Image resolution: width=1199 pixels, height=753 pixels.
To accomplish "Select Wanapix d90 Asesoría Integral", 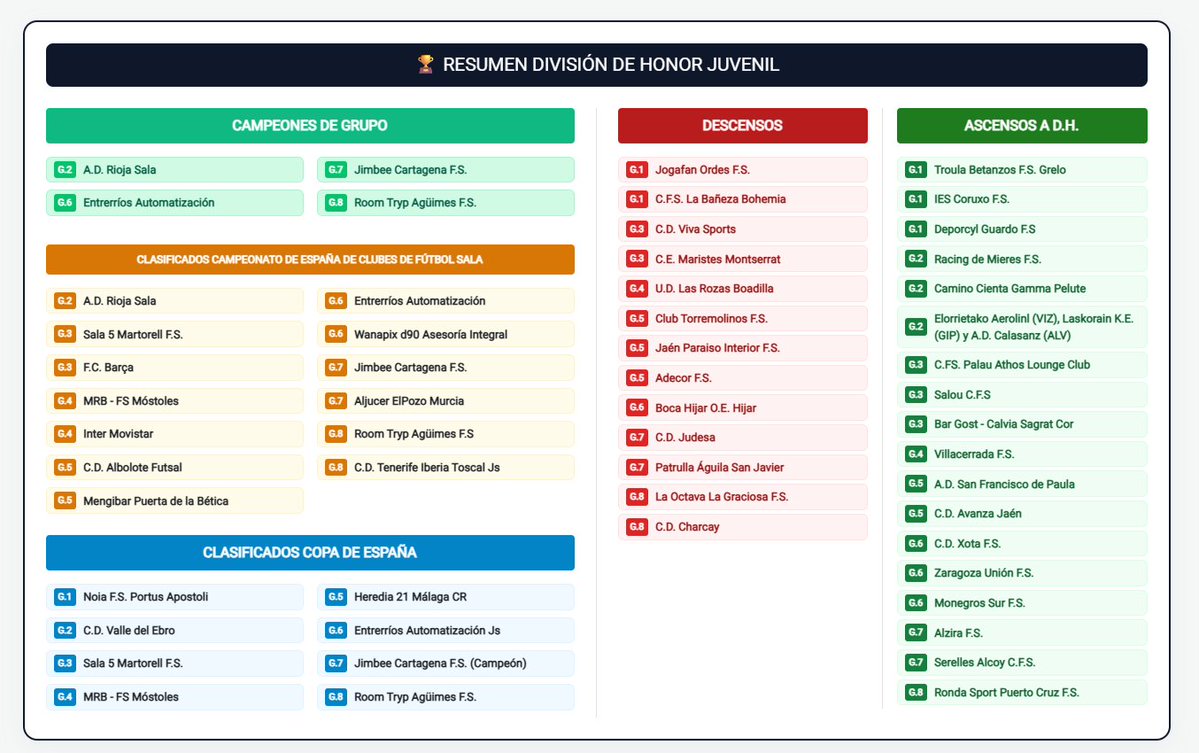I will pyautogui.click(x=445, y=334).
